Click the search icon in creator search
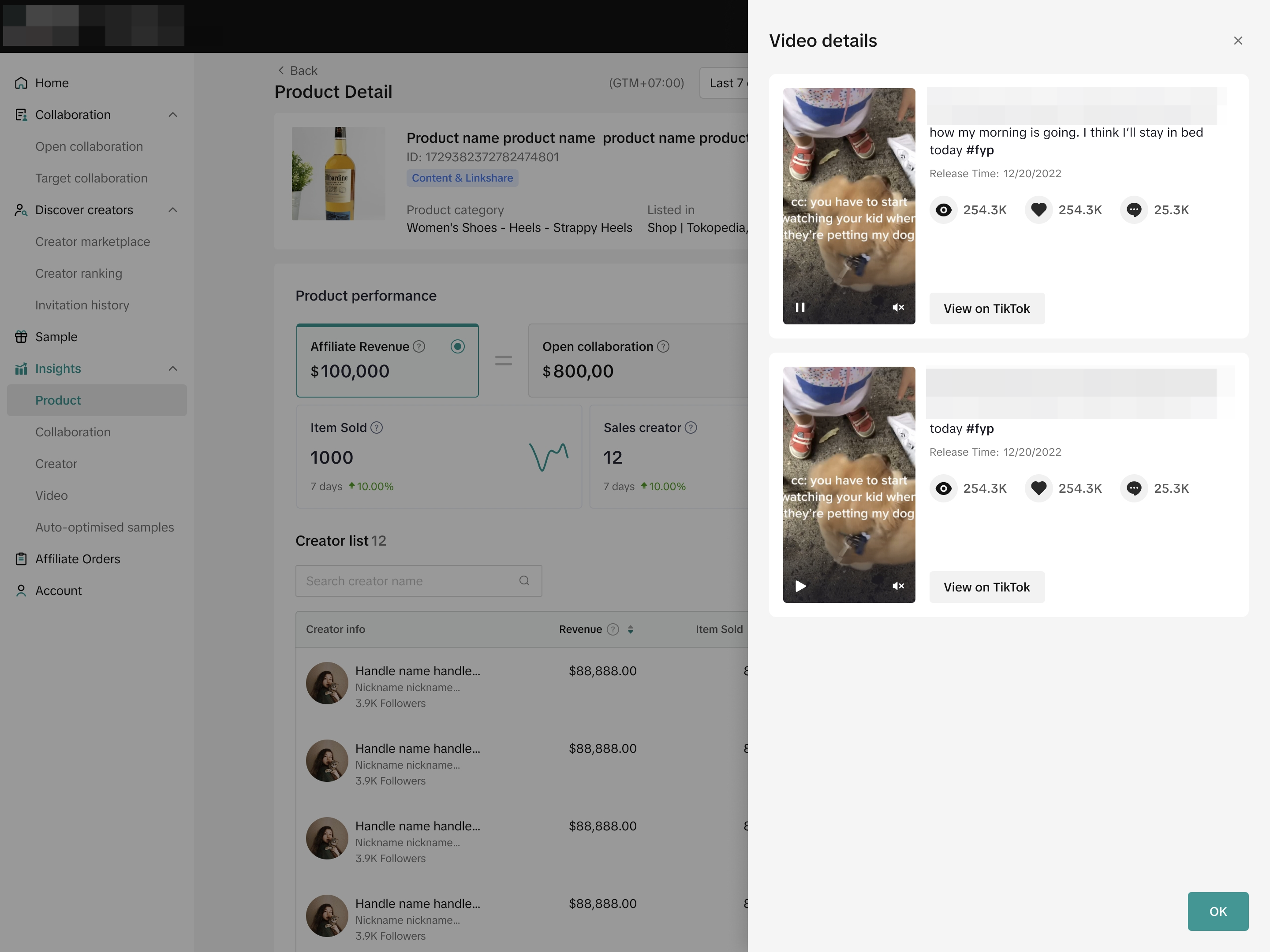Image resolution: width=1270 pixels, height=952 pixels. pos(524,581)
